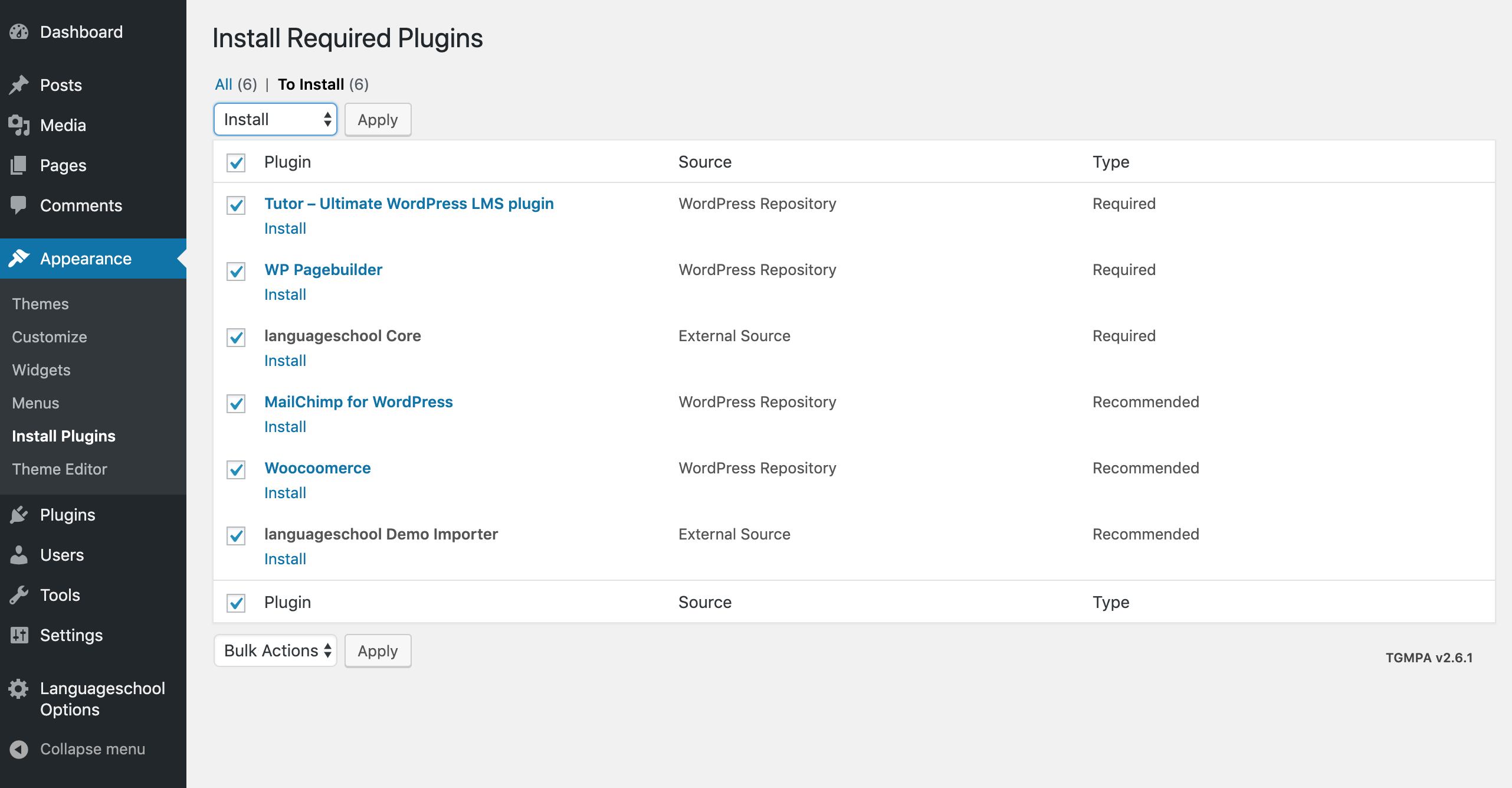Open the Posts menu item

(93, 85)
